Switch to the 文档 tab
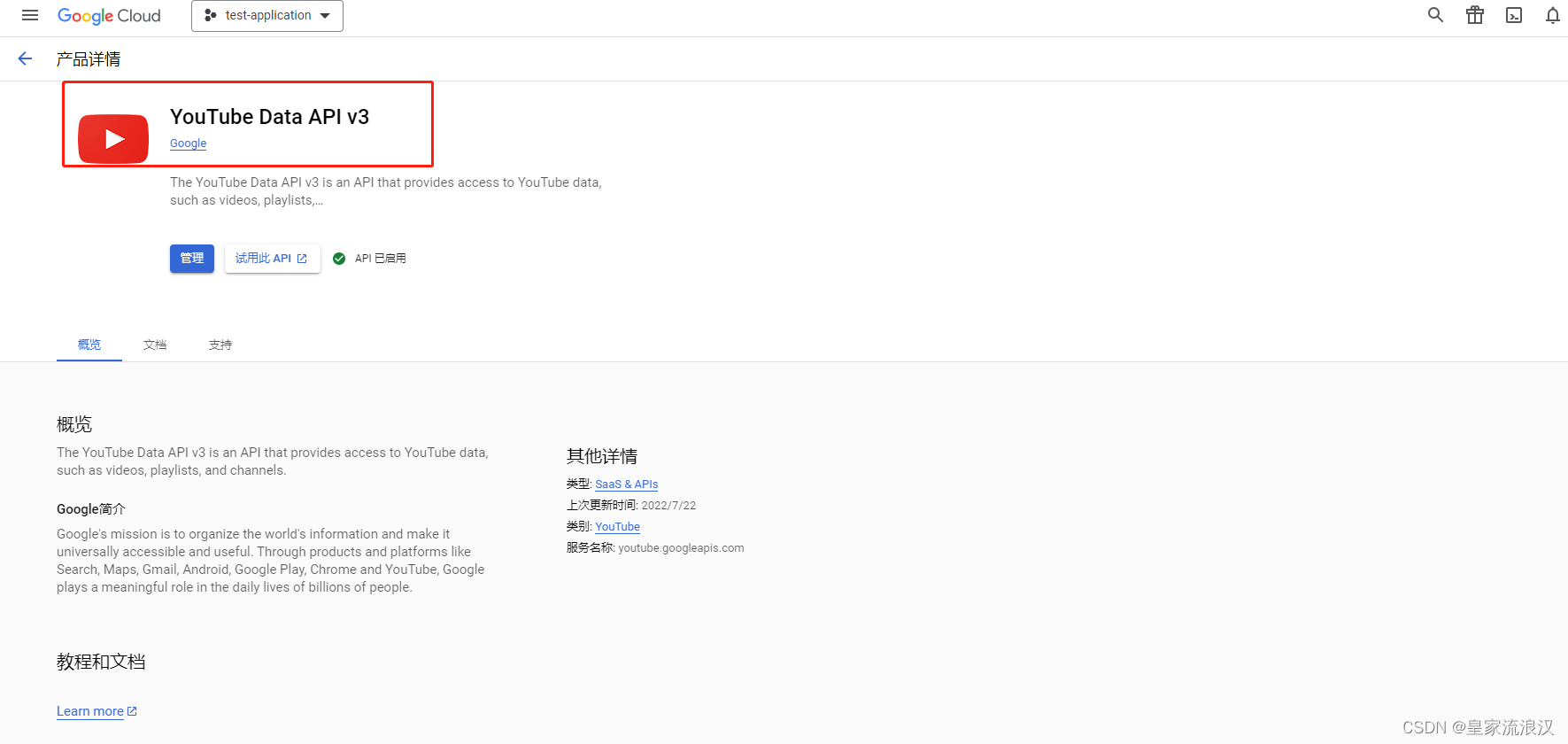The height and width of the screenshot is (744, 1568). pos(155,345)
